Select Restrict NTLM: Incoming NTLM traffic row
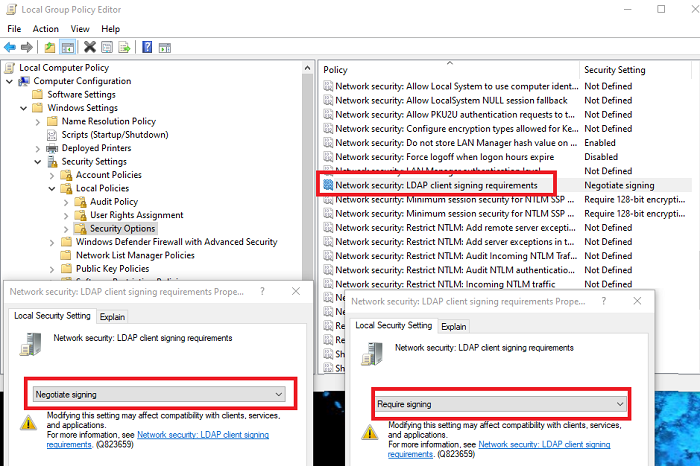 point(506,284)
